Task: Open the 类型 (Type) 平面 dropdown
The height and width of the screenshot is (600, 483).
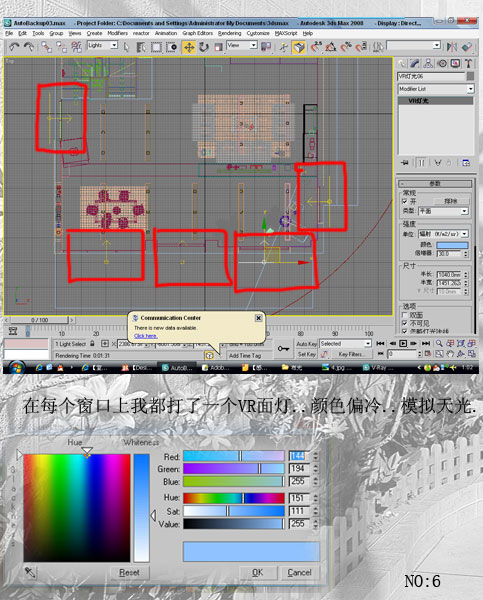Action: coord(444,211)
